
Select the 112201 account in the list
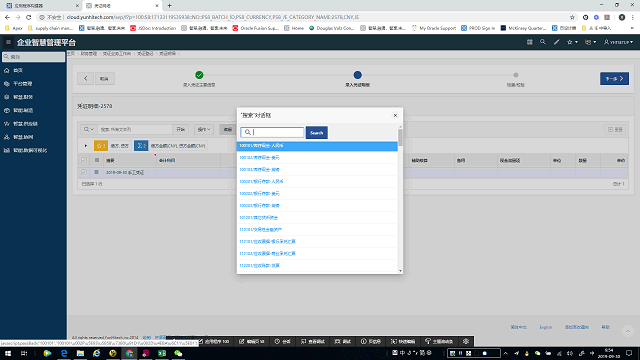point(317,266)
